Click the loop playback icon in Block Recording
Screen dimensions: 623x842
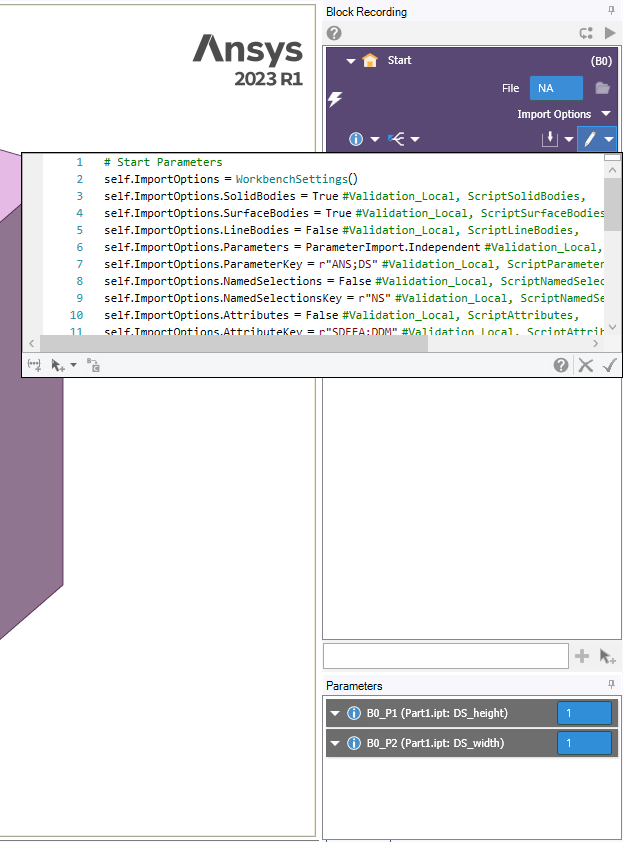click(x=586, y=33)
